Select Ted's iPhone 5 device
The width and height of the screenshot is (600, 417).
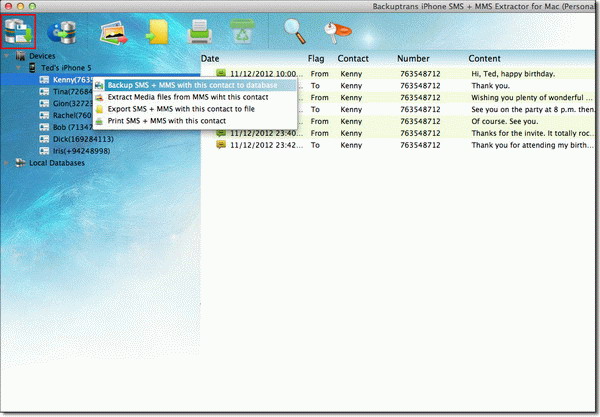66,68
